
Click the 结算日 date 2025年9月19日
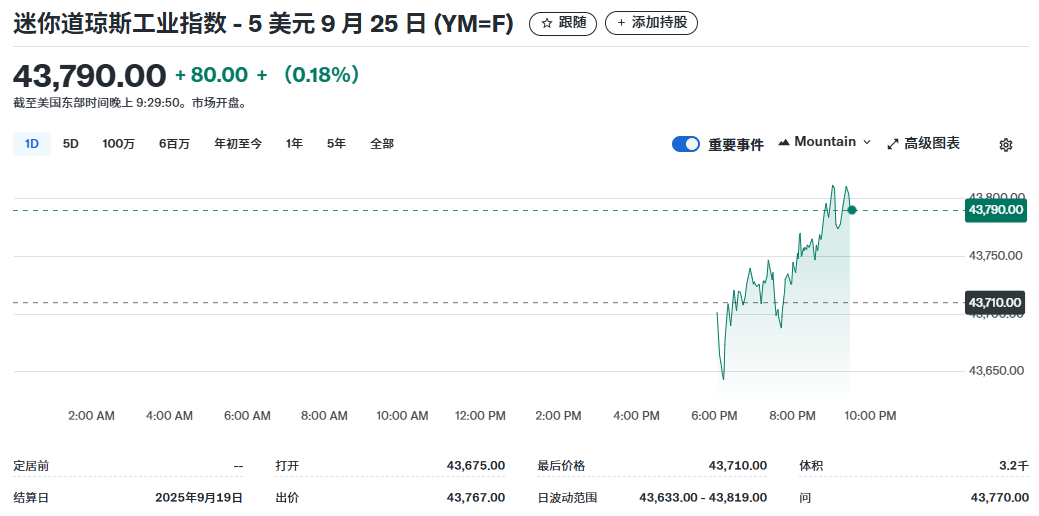(x=199, y=497)
